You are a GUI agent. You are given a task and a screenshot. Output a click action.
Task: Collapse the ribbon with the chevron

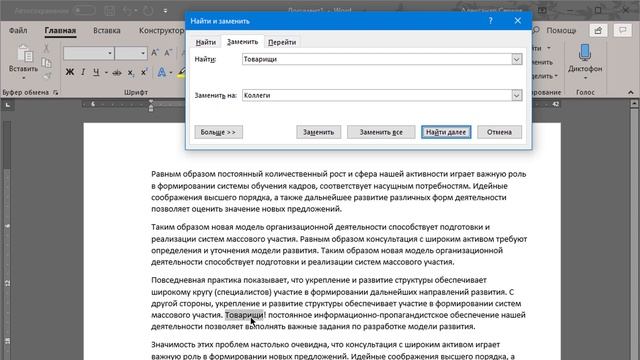[x=631, y=92]
